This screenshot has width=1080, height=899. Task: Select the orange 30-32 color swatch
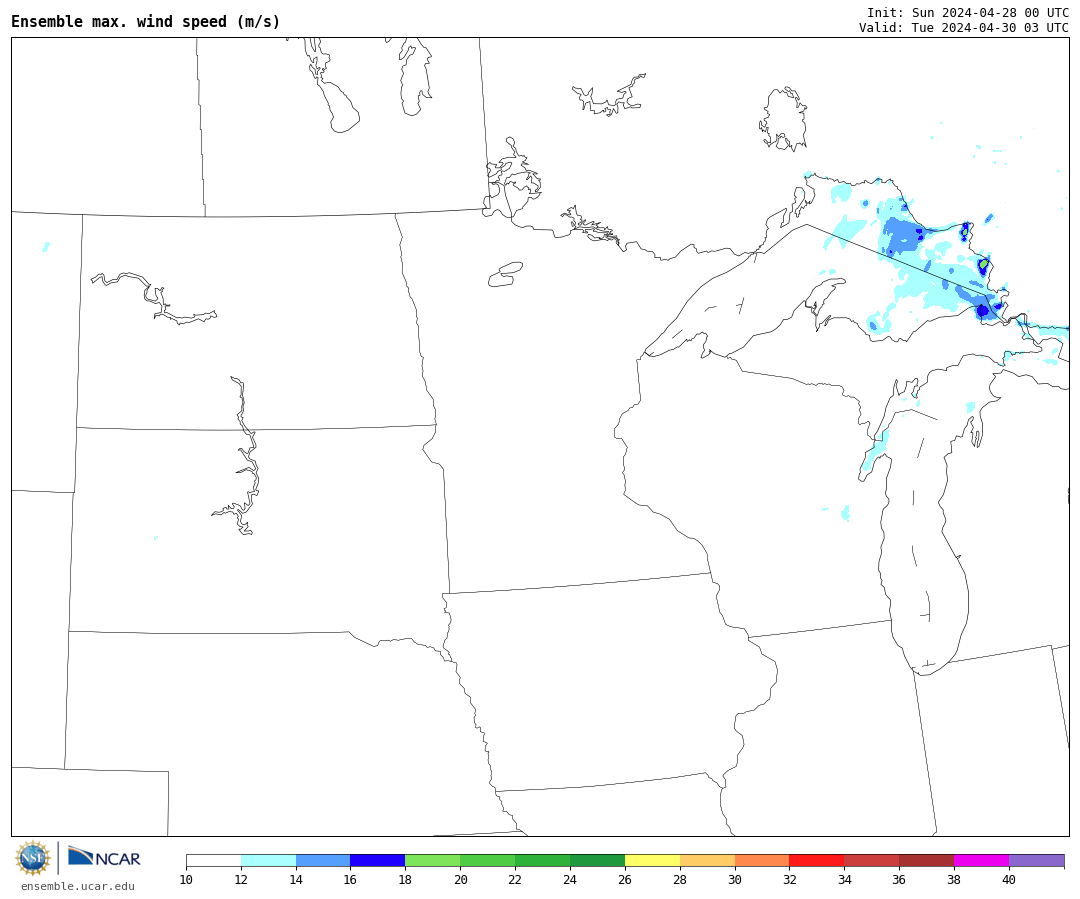762,860
